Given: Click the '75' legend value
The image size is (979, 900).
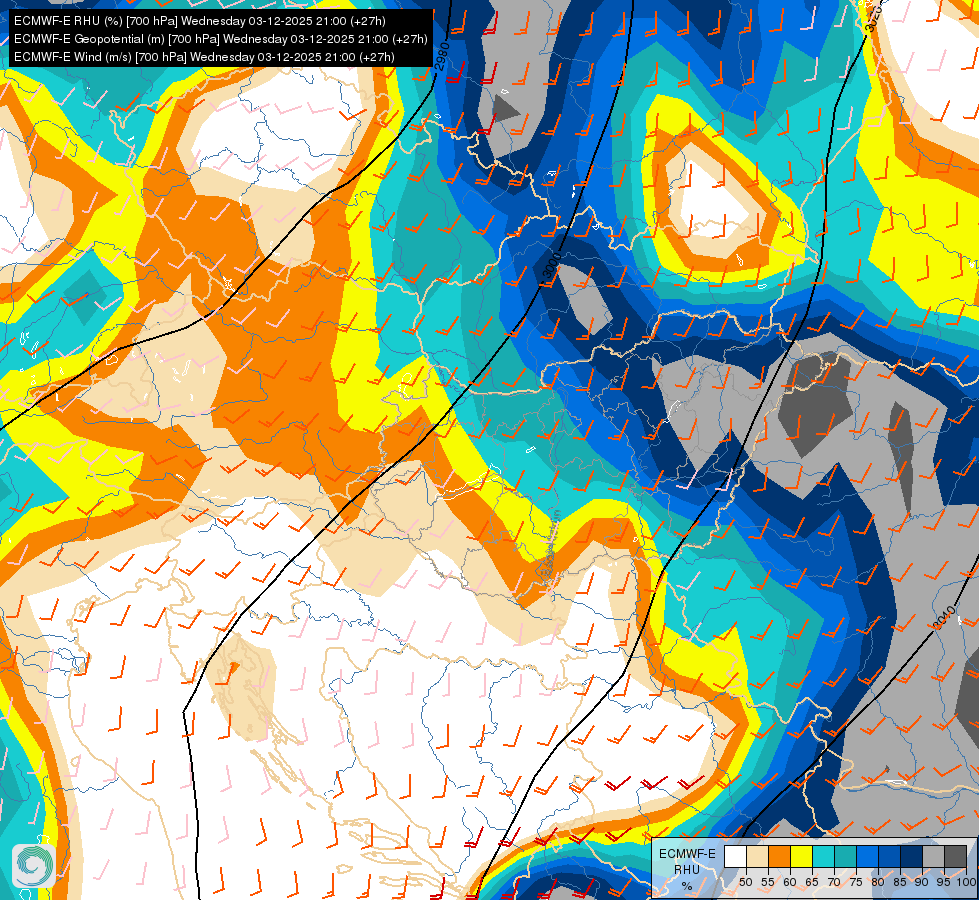Looking at the screenshot, I should [x=856, y=882].
